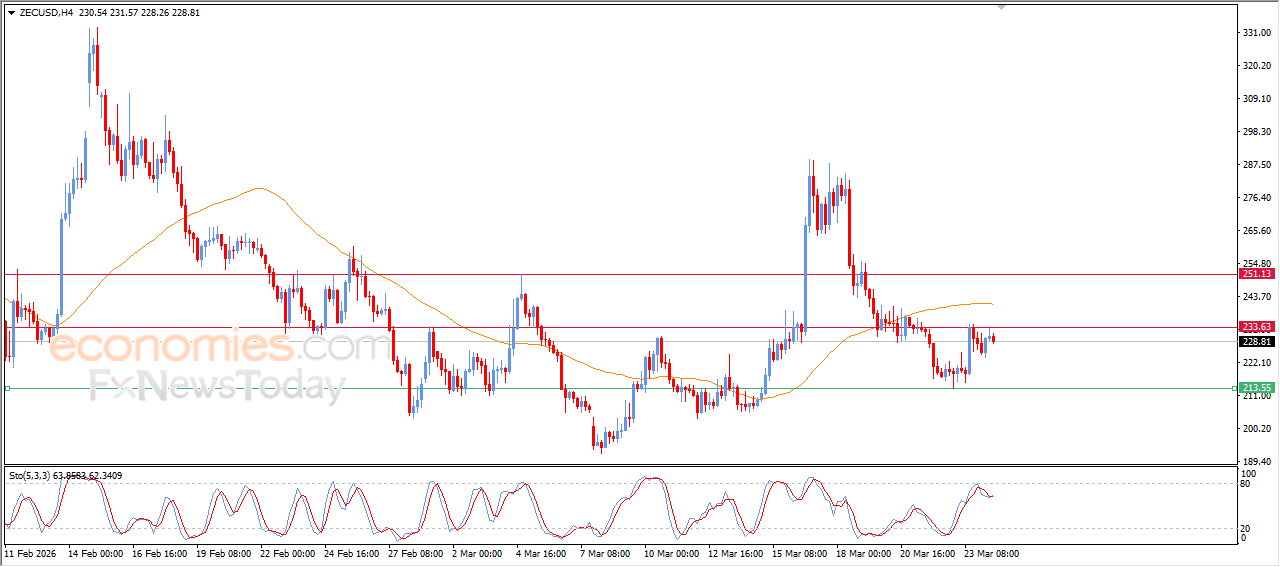Viewport: 1280px width, 567px height.
Task: Click 222.10 on the price axis
Action: [1256, 363]
